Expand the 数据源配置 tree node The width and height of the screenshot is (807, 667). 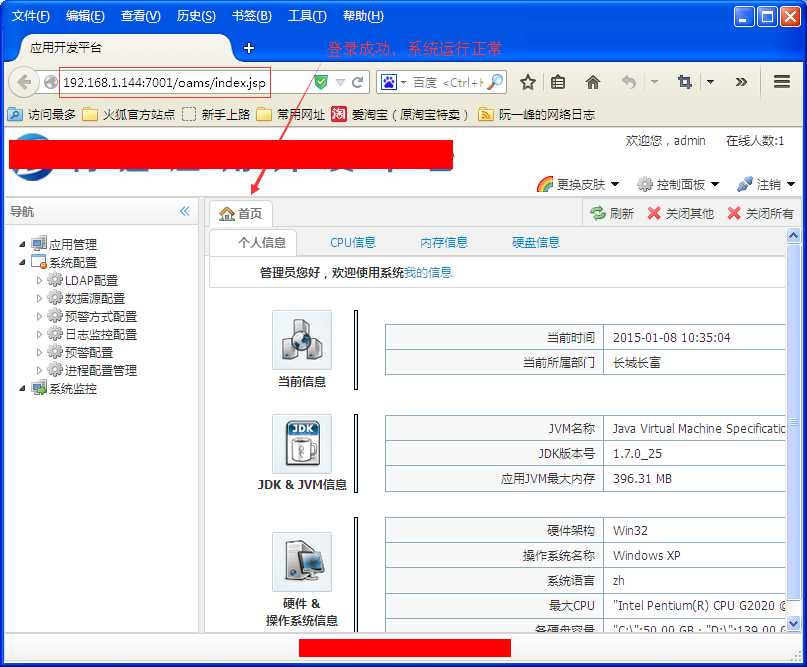tap(39, 299)
